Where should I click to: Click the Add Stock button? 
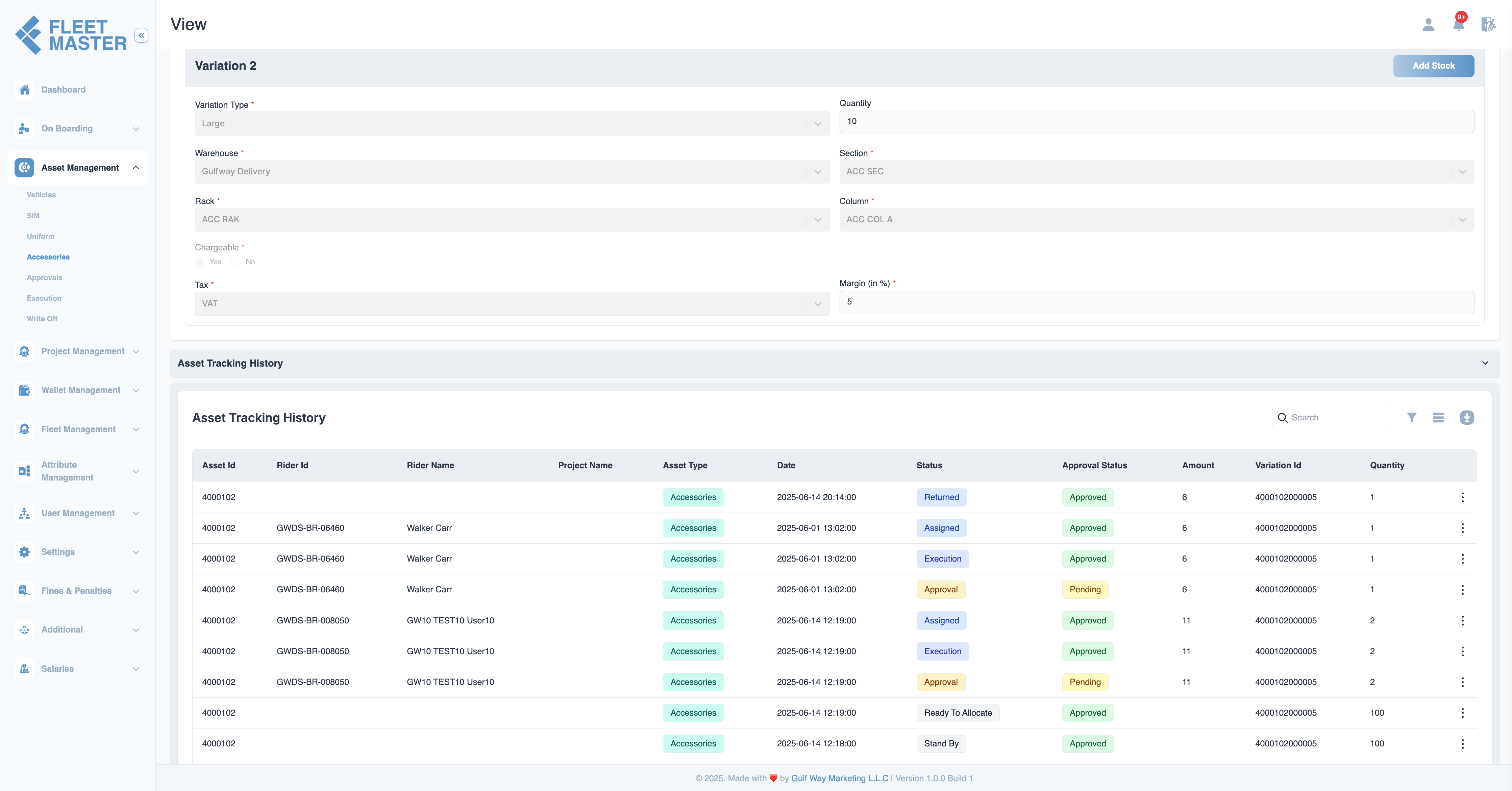(x=1433, y=66)
